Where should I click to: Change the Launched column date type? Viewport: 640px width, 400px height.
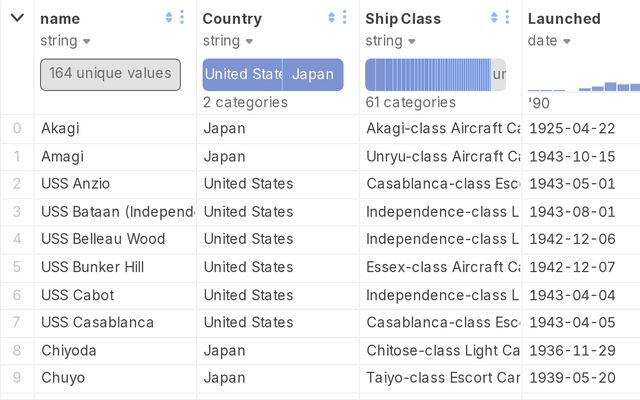tap(550, 41)
